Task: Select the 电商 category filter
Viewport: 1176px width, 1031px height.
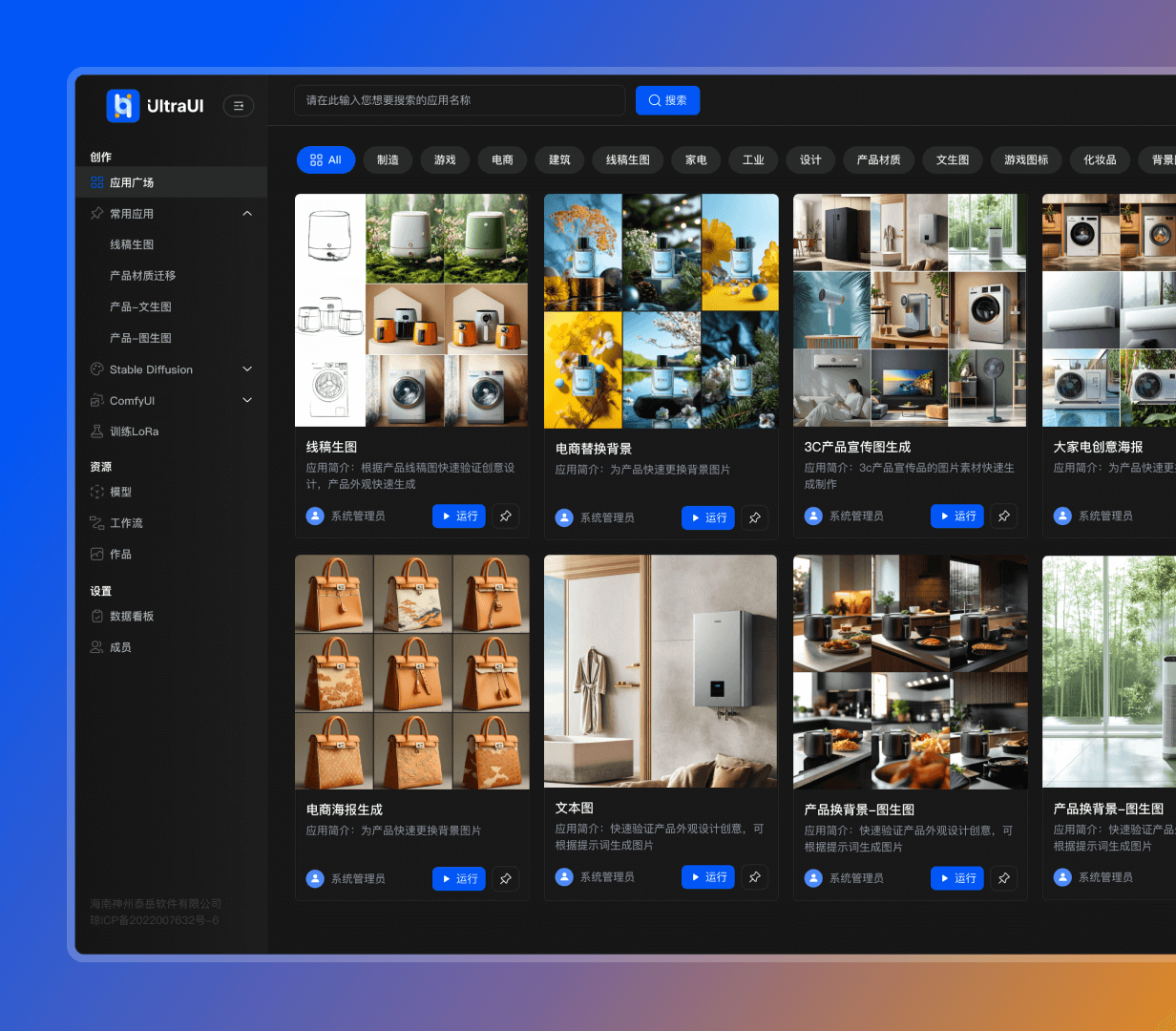Action: (x=502, y=160)
